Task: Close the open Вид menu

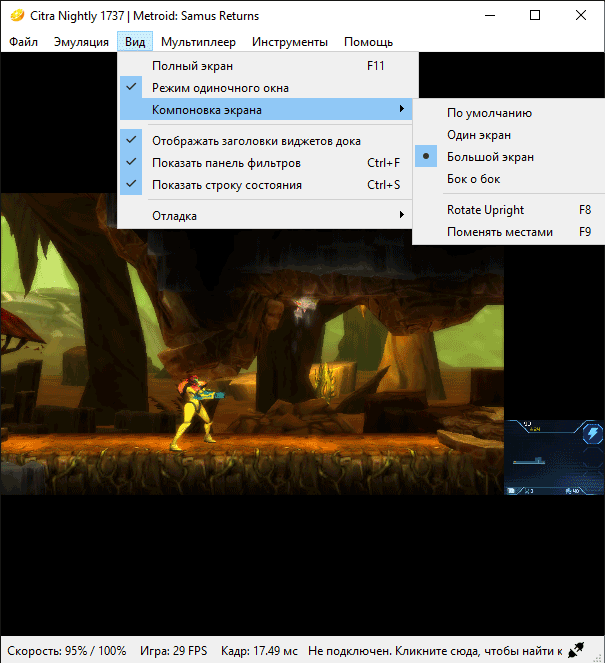Action: [135, 42]
